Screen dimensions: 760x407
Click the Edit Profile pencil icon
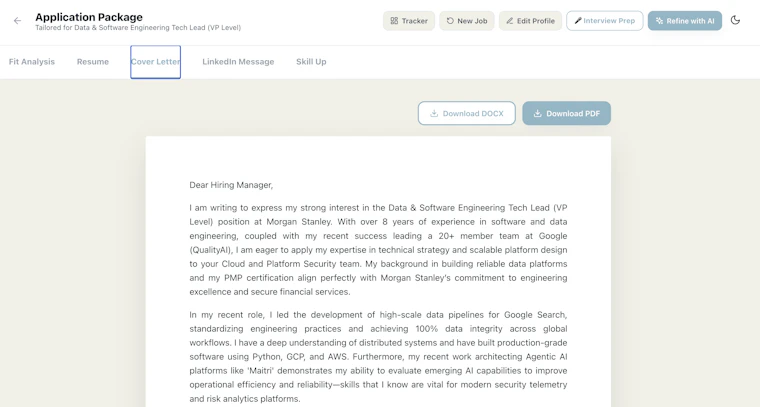click(x=509, y=21)
